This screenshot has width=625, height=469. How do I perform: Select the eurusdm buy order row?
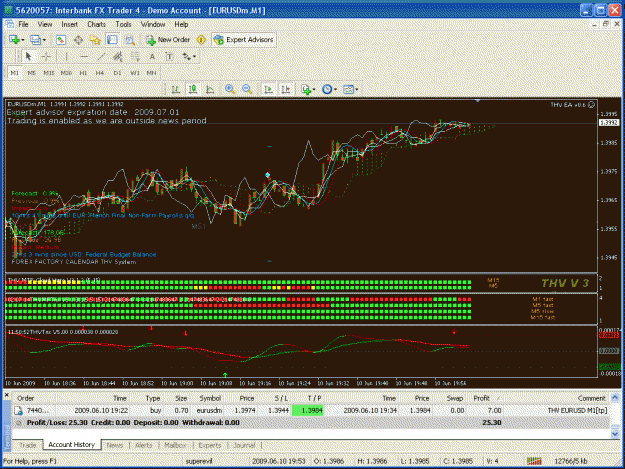tap(311, 410)
